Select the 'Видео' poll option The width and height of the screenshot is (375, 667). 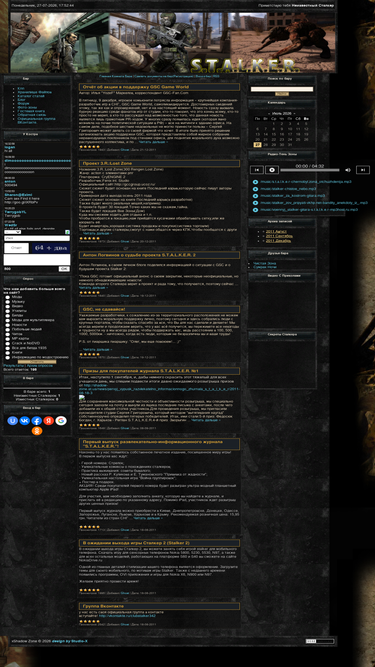pos(8,306)
